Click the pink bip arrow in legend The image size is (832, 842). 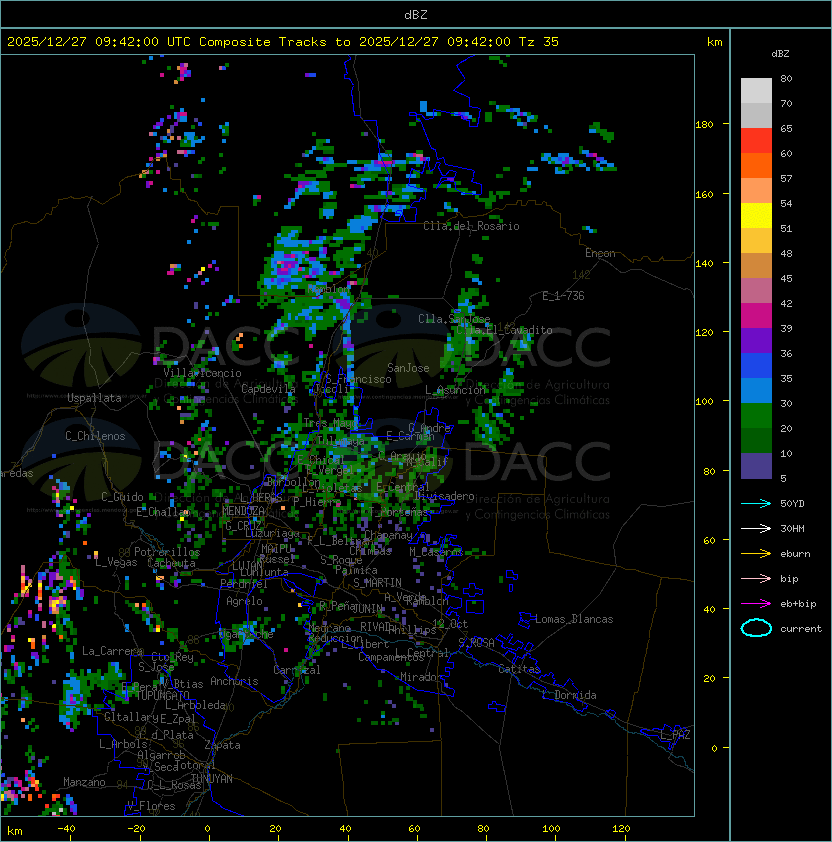click(756, 578)
